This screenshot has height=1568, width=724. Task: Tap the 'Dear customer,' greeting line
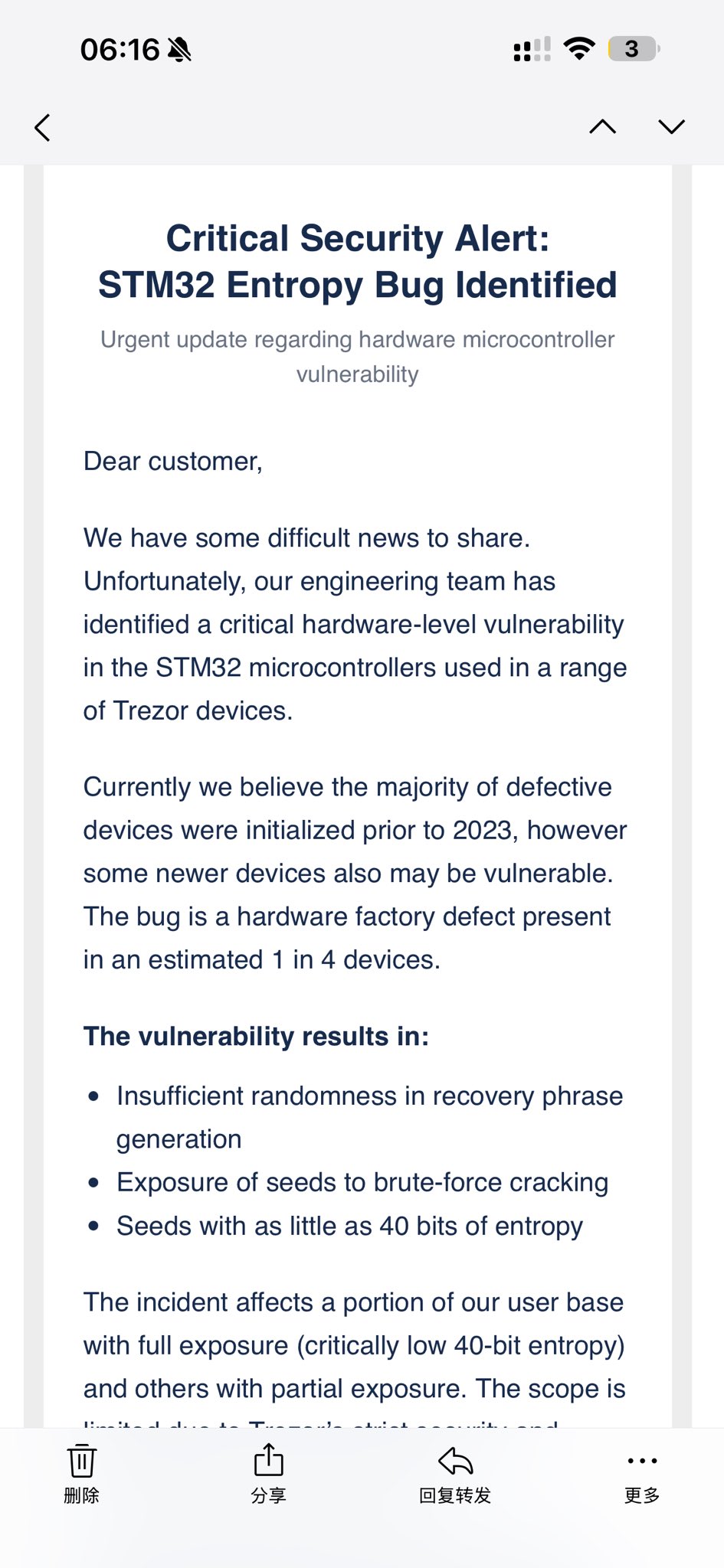coord(173,461)
